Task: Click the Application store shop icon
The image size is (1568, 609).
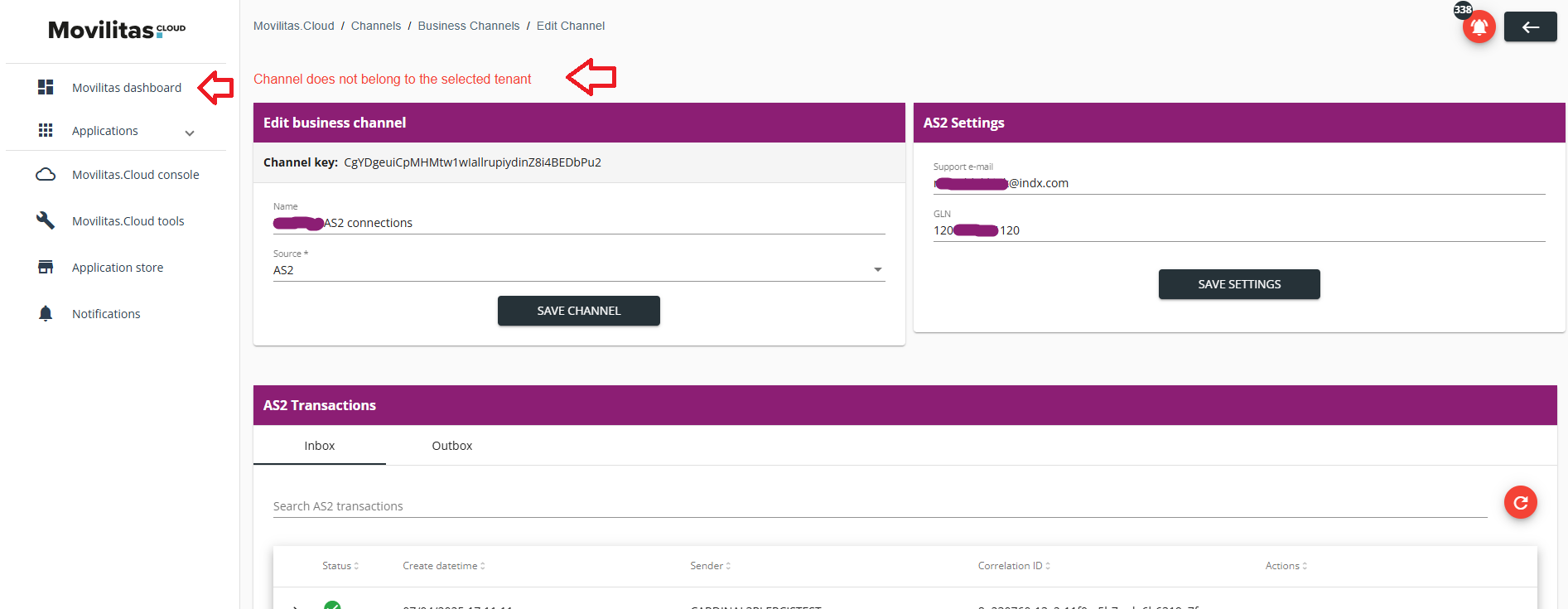Action: [46, 267]
